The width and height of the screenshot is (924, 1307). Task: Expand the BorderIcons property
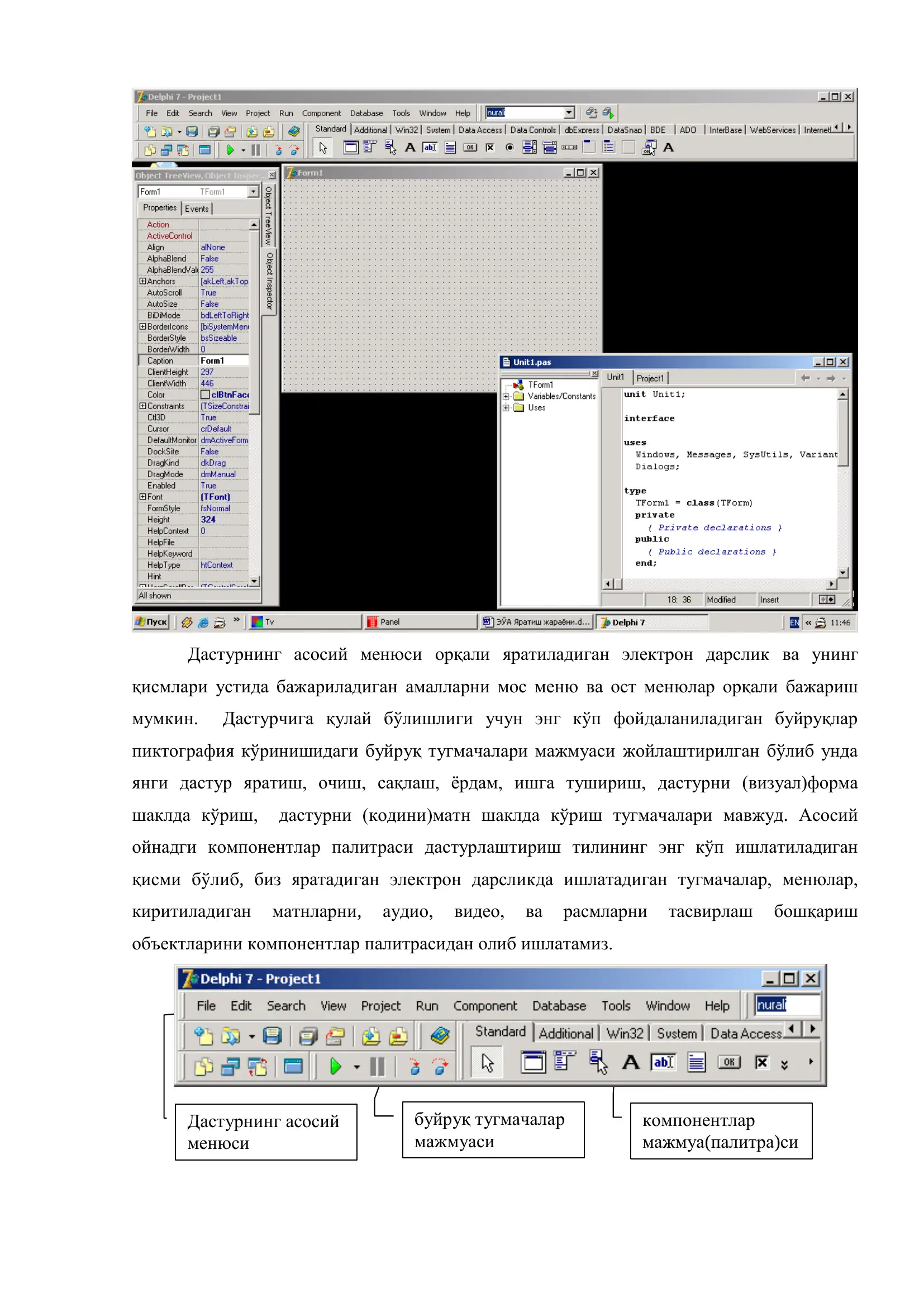[143, 327]
